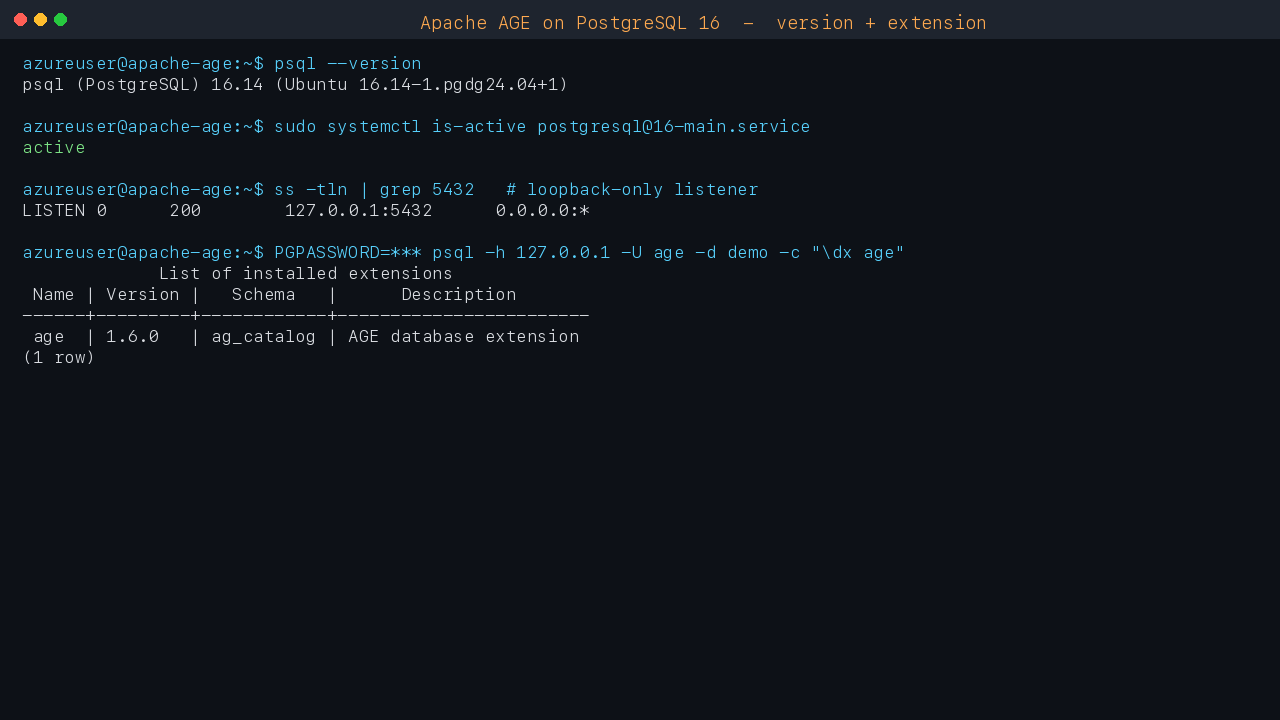This screenshot has height=720, width=1280.
Task: Click the '1.6.0' version cell
Action: pyautogui.click(x=133, y=337)
